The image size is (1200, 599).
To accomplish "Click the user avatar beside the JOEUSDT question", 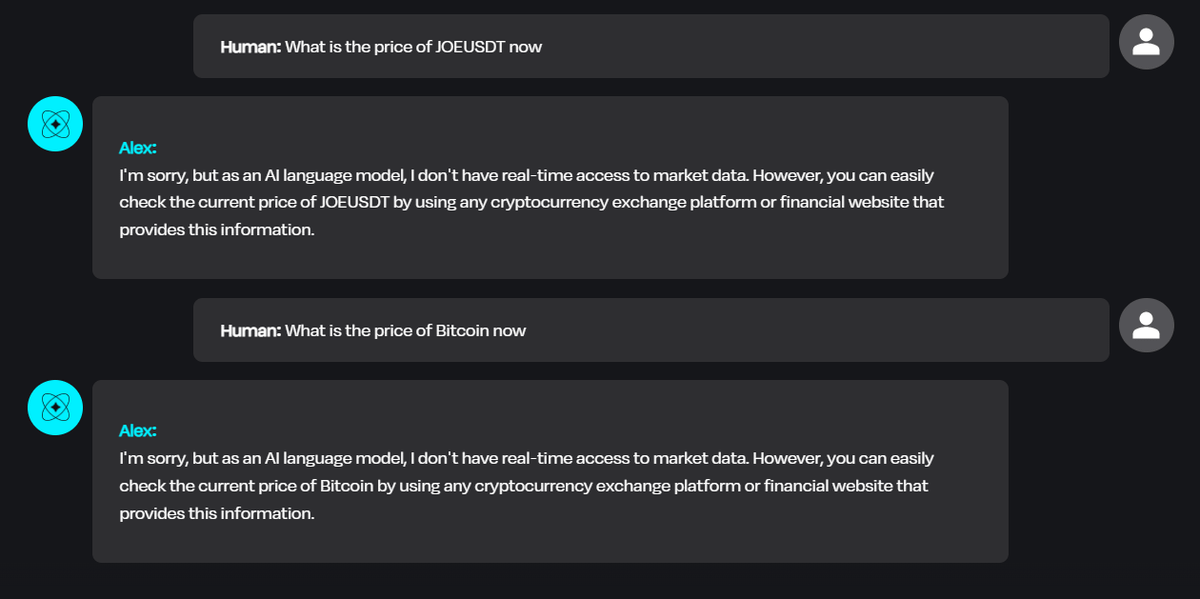I will coord(1146,42).
